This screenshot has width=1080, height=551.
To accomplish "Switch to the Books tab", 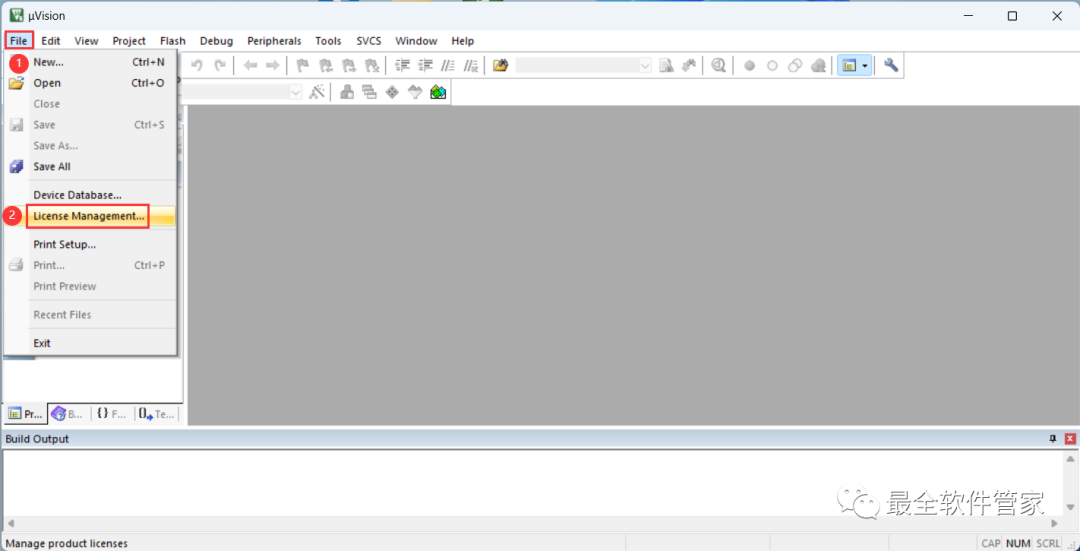I will point(67,413).
